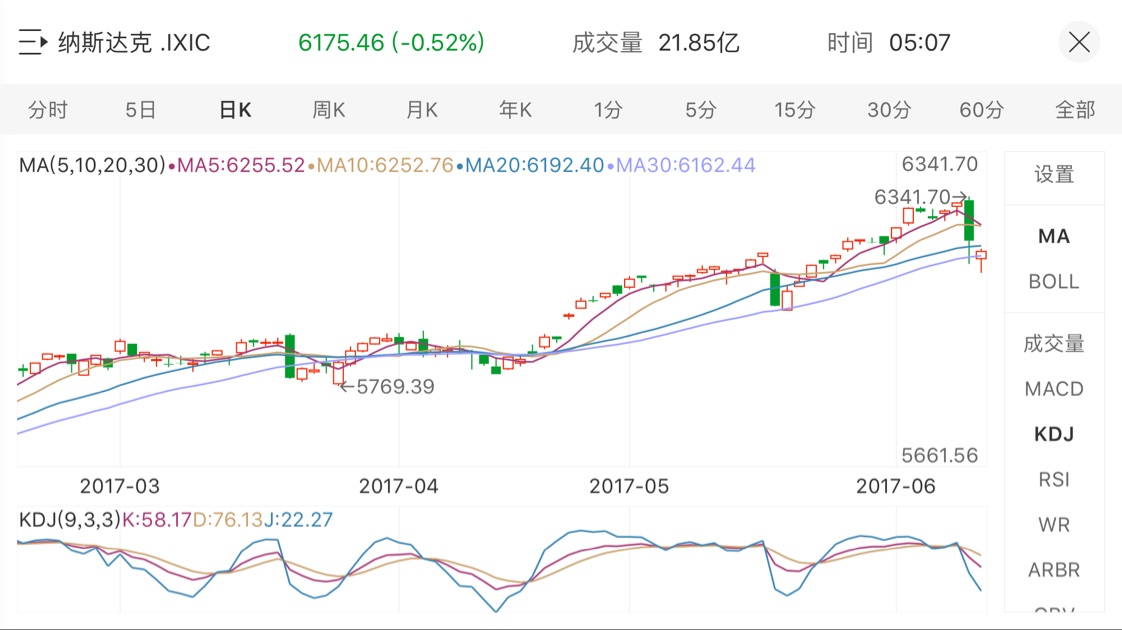This screenshot has height=630, width=1122.
Task: Select the 5日 period tab
Action: (141, 110)
